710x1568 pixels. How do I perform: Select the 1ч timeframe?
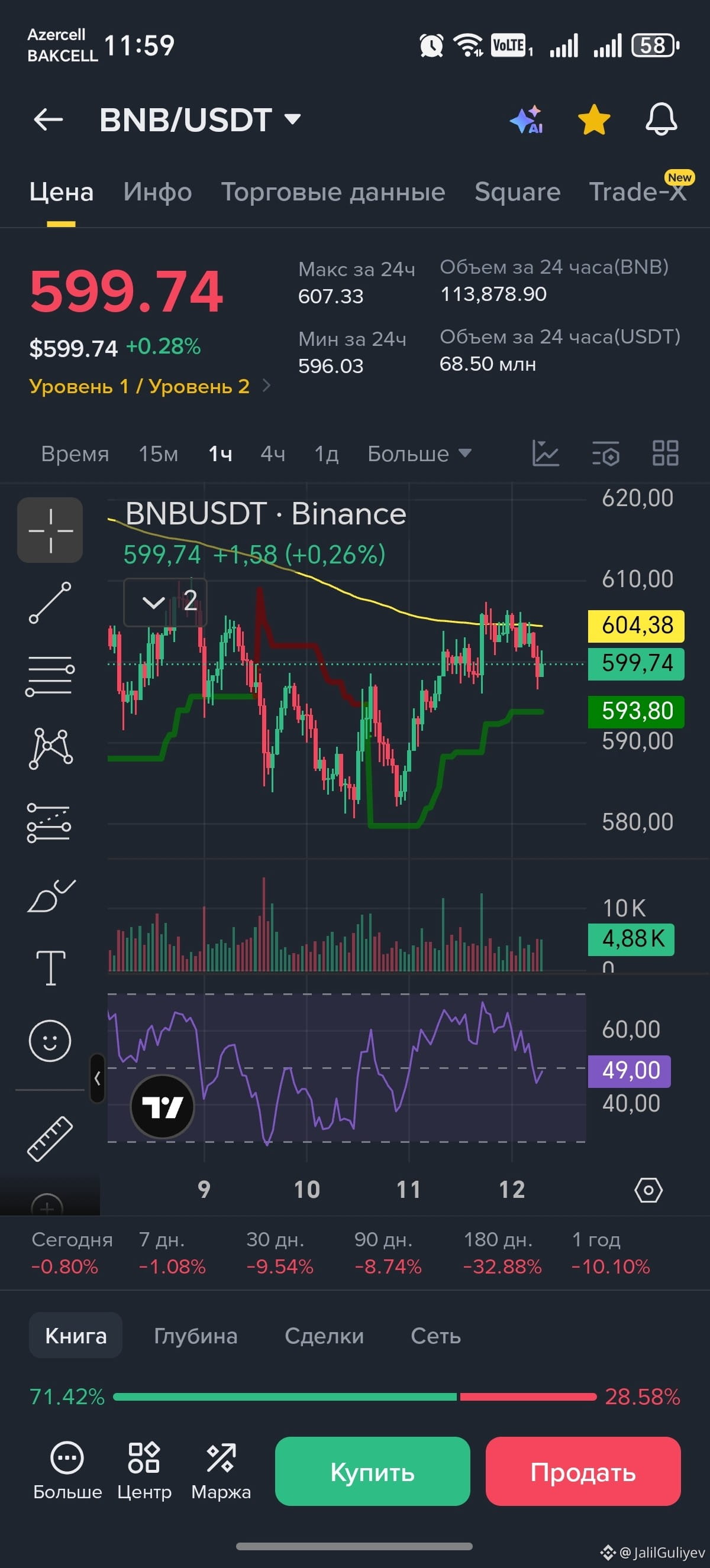pyautogui.click(x=220, y=454)
